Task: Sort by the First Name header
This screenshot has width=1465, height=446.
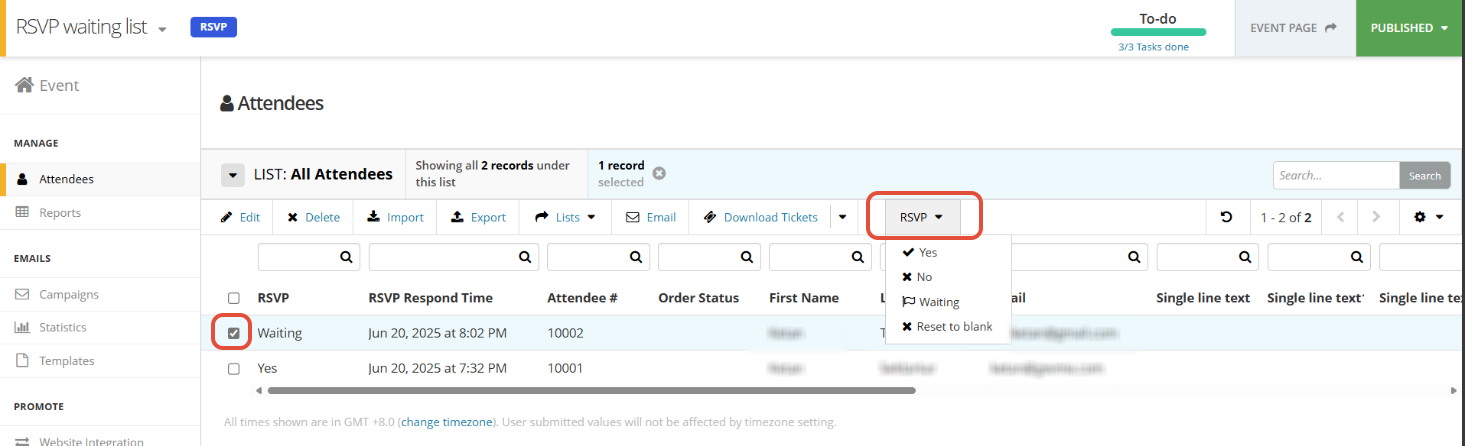Action: coord(804,298)
